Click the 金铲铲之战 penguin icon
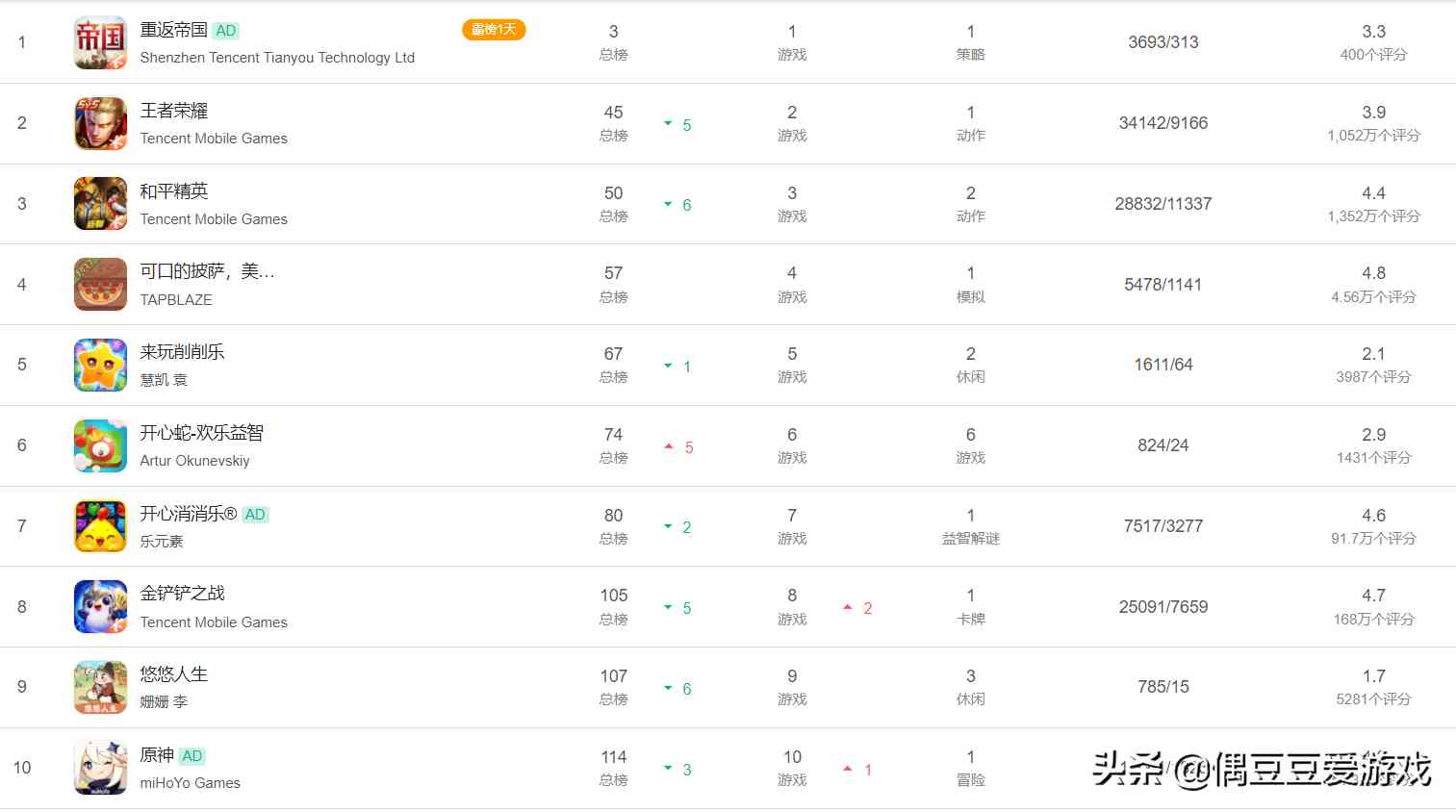 point(101,607)
